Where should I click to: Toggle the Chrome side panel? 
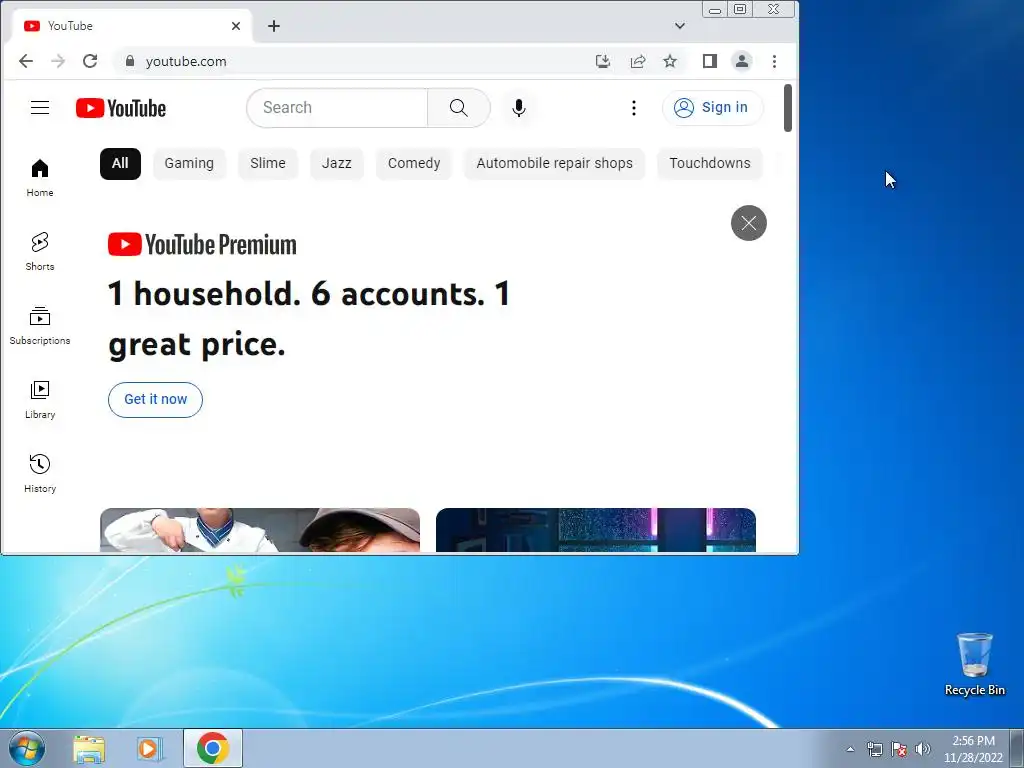click(x=710, y=61)
